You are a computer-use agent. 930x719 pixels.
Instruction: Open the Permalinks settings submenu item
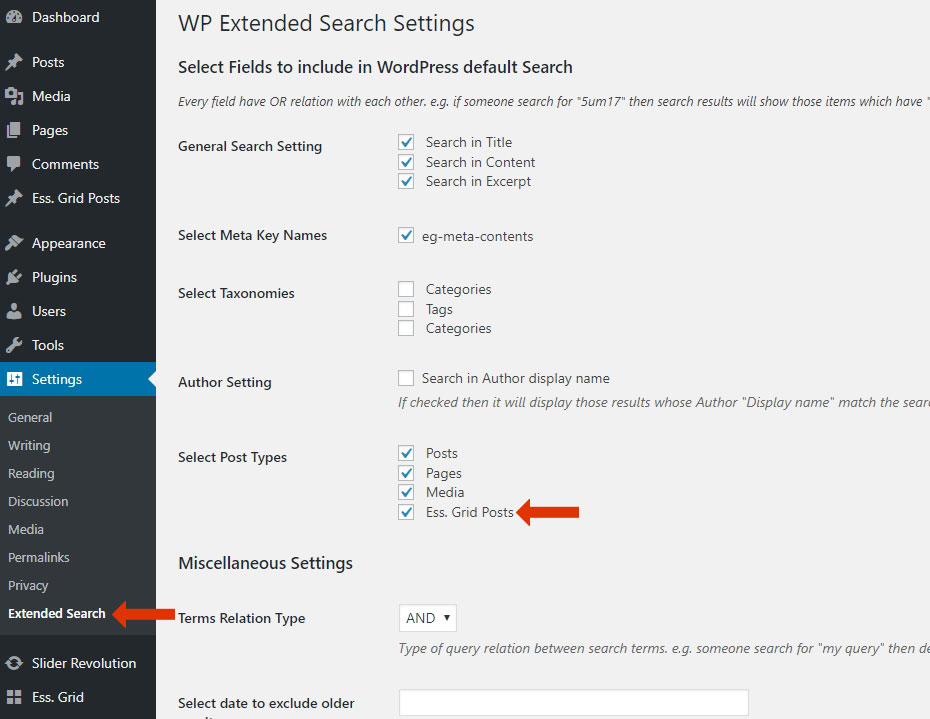click(39, 558)
